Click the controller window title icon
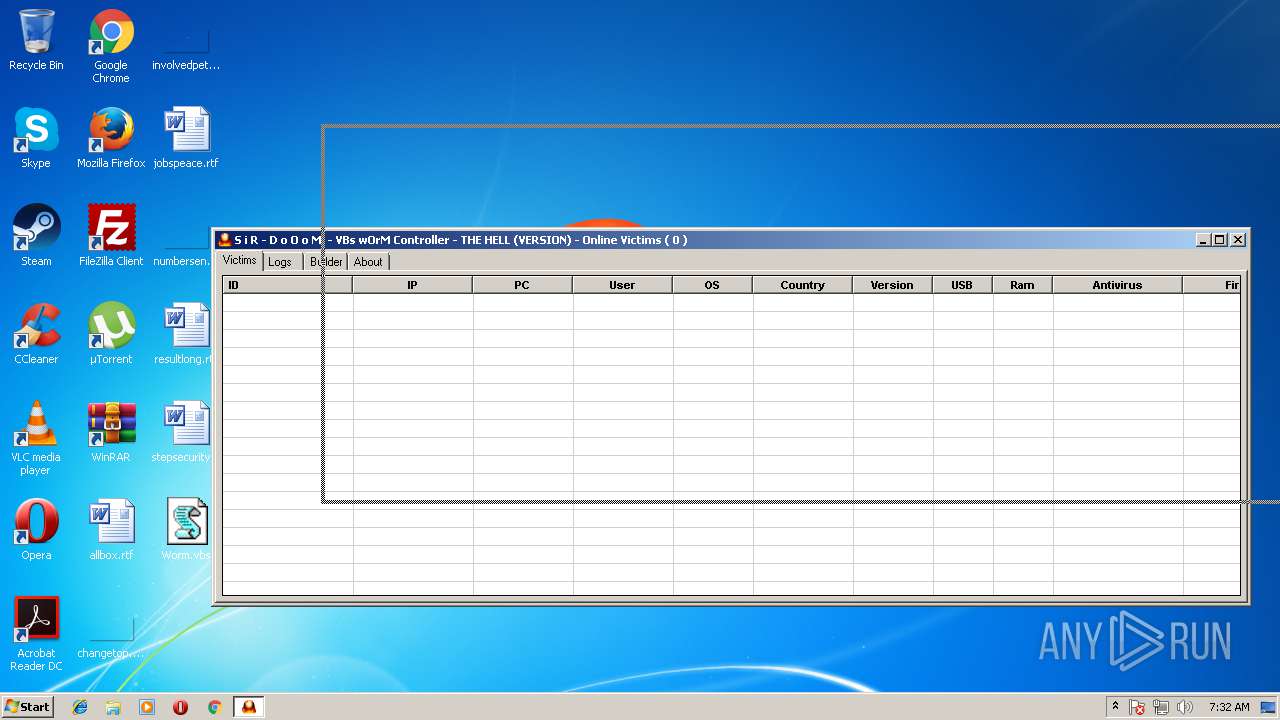The width and height of the screenshot is (1280, 720). click(225, 240)
